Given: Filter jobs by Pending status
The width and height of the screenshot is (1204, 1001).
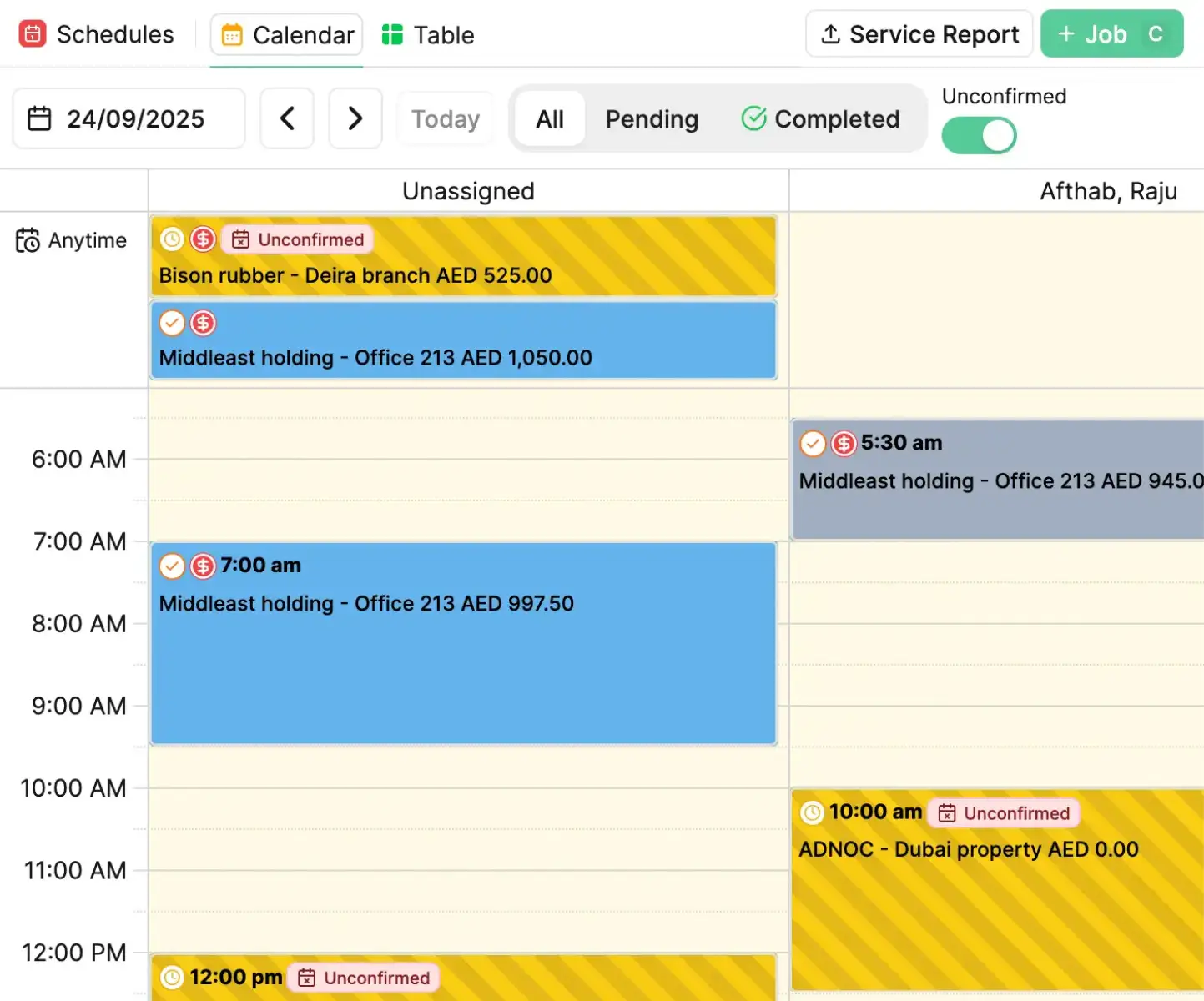Looking at the screenshot, I should pos(652,119).
